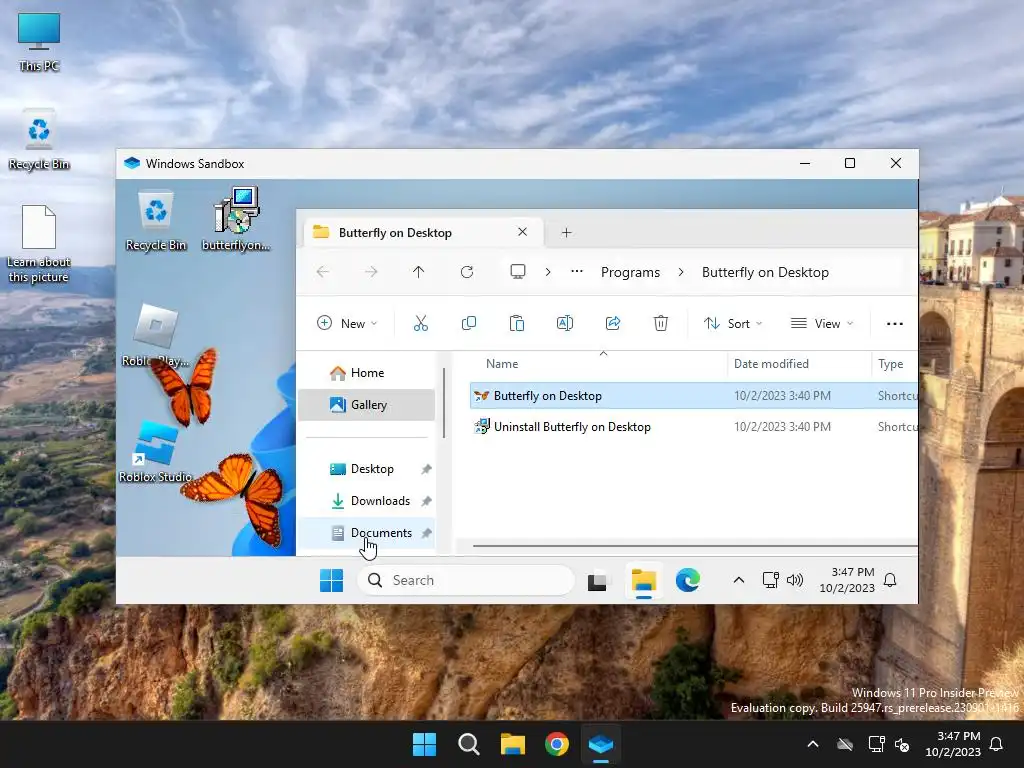Open See more options in Explorer toolbar
Image resolution: width=1024 pixels, height=768 pixels.
pyautogui.click(x=895, y=323)
